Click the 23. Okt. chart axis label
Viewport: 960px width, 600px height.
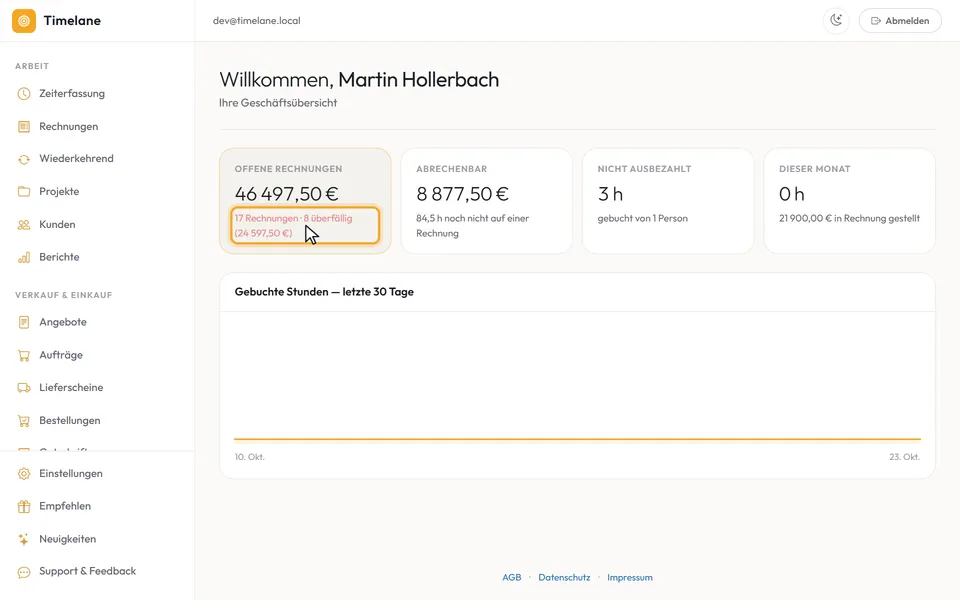(x=904, y=457)
